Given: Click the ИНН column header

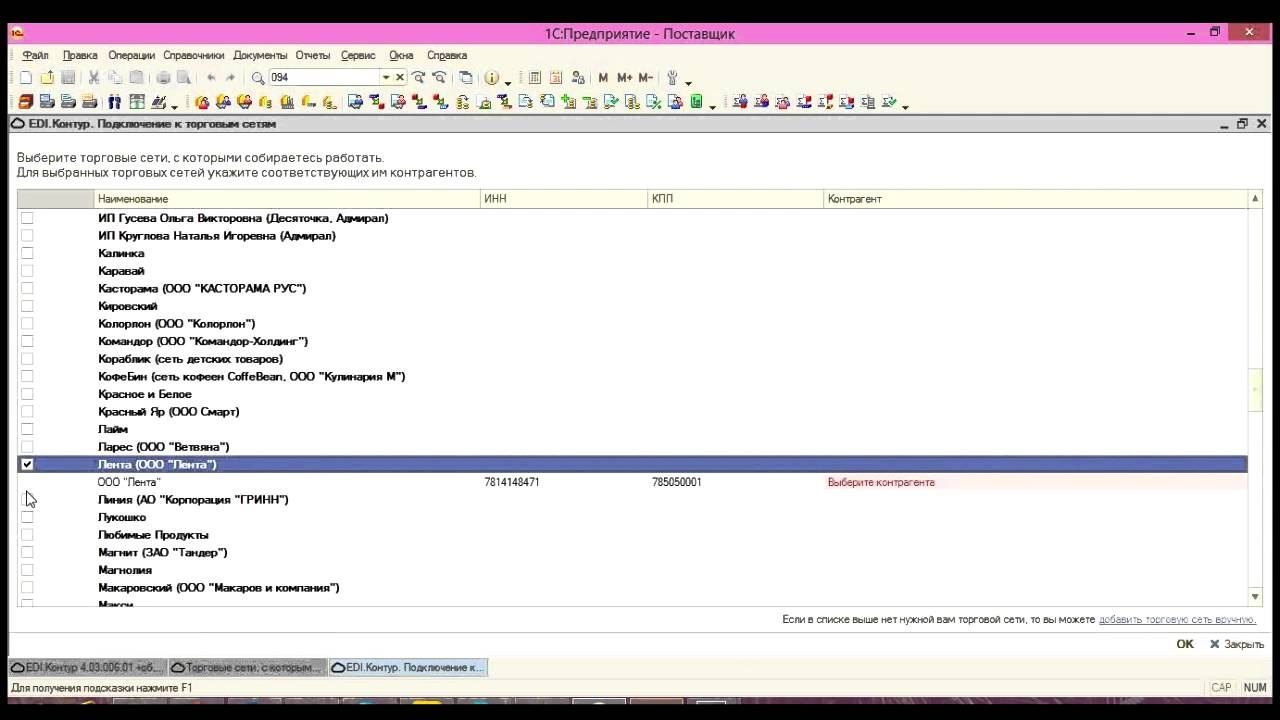Looking at the screenshot, I should click(564, 199).
